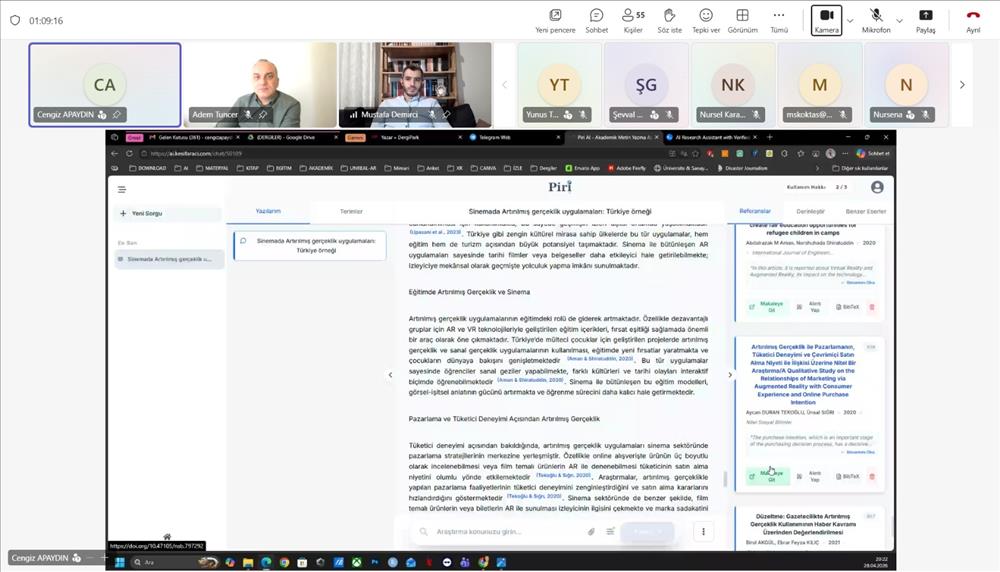1000x572 pixels.
Task: Open the Yeni pencere pop-out icon
Action: pyautogui.click(x=555, y=16)
